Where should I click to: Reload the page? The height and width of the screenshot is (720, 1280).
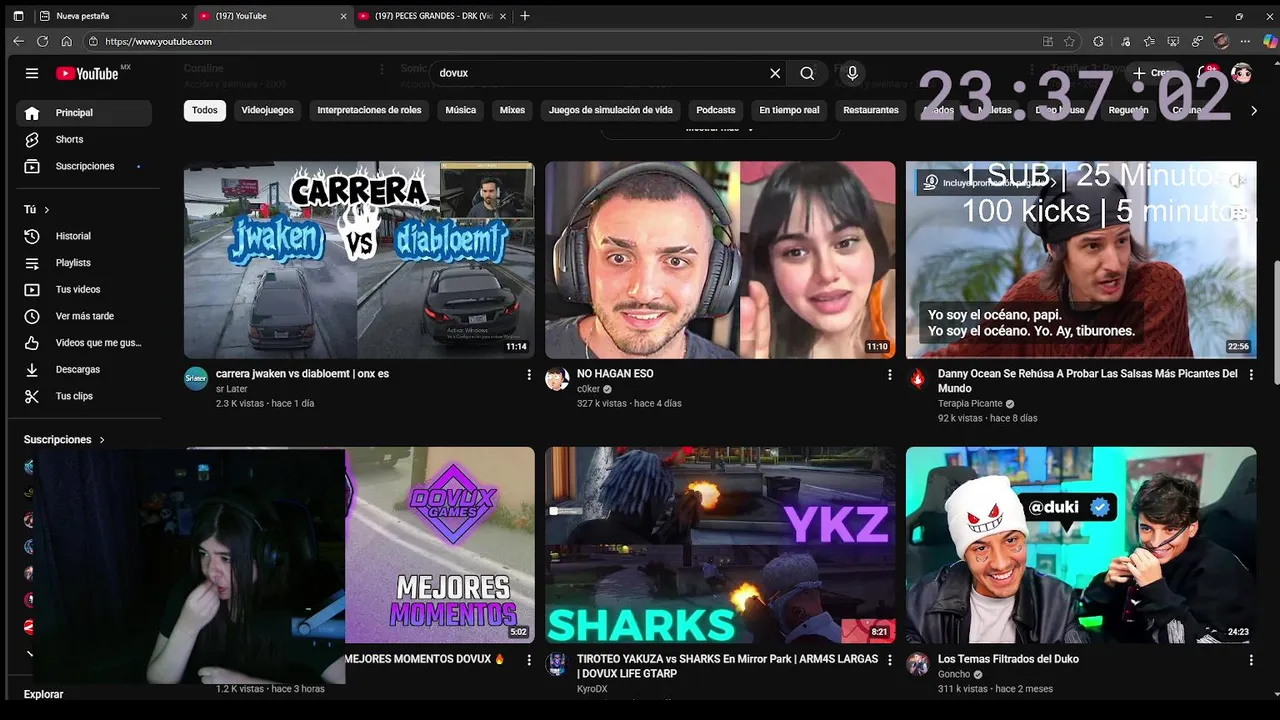tap(42, 41)
